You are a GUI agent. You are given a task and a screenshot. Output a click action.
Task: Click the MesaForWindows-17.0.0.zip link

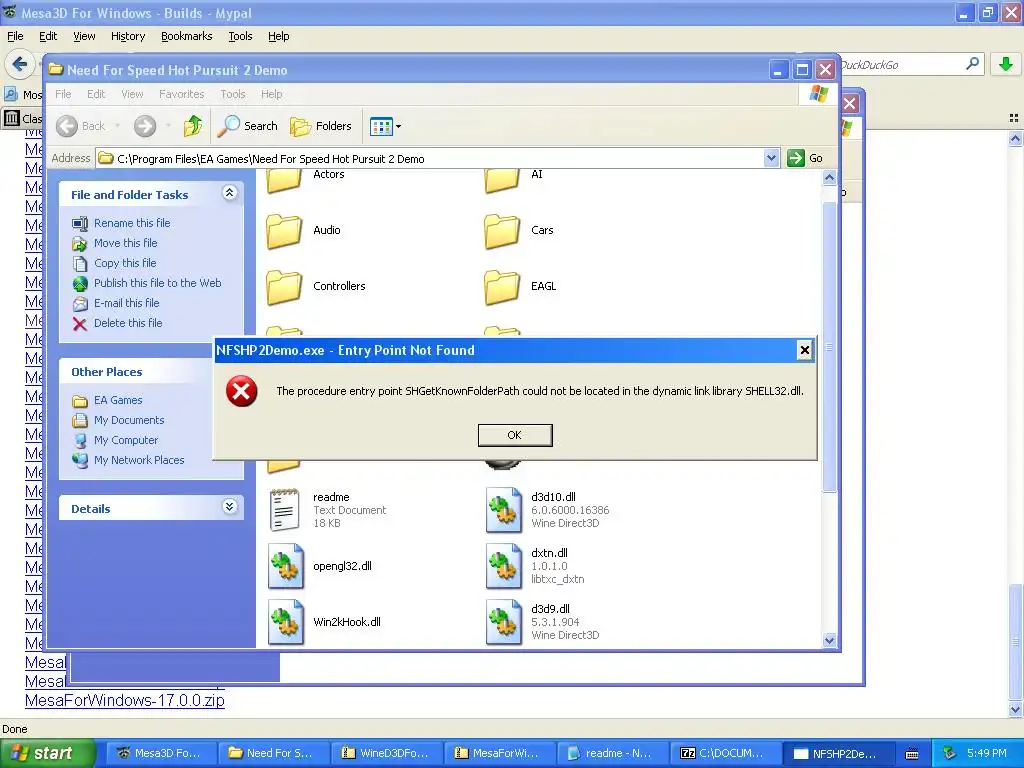[x=125, y=700]
